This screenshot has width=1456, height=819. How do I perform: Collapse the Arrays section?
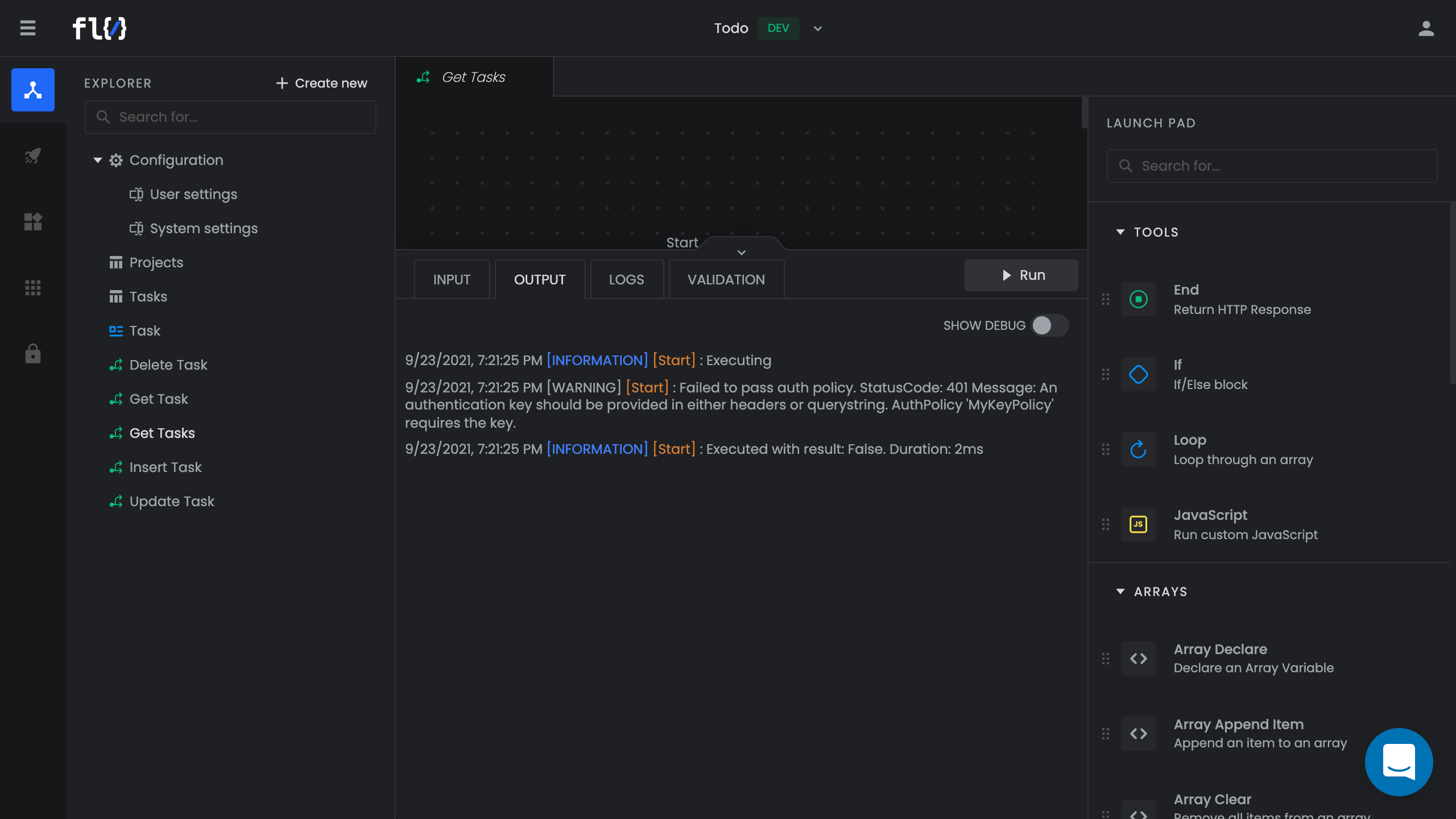[1120, 591]
